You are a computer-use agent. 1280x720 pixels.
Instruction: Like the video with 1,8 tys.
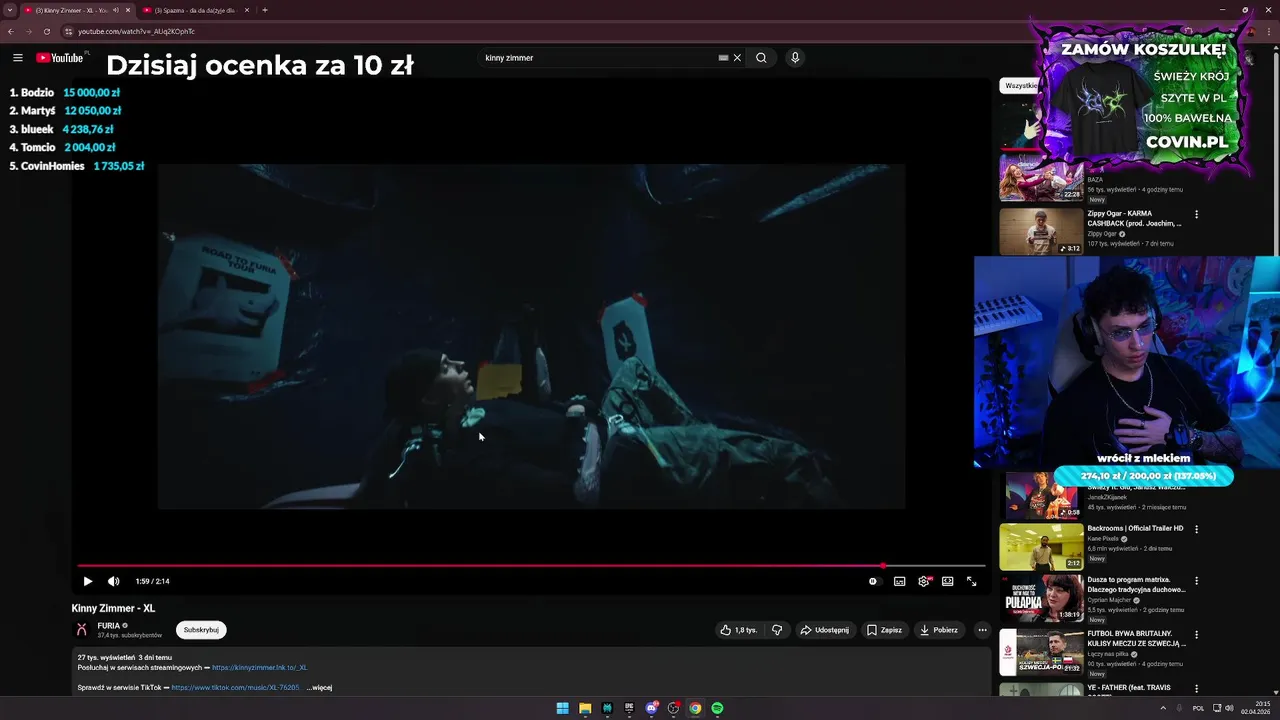[739, 630]
